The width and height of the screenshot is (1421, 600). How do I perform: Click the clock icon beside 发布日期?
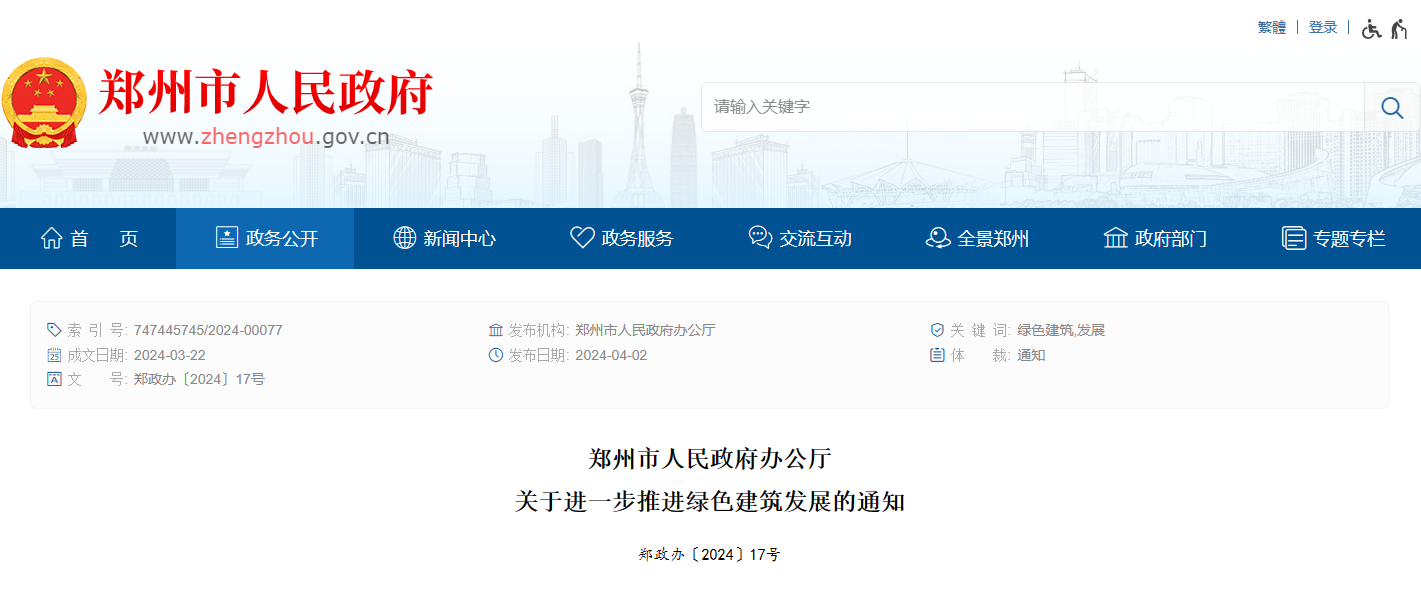click(495, 355)
